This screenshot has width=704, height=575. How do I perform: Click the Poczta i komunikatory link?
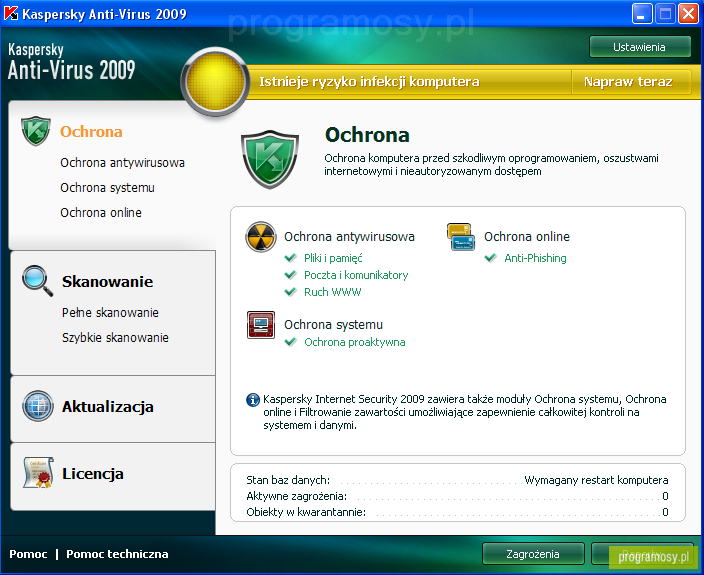[x=356, y=275]
